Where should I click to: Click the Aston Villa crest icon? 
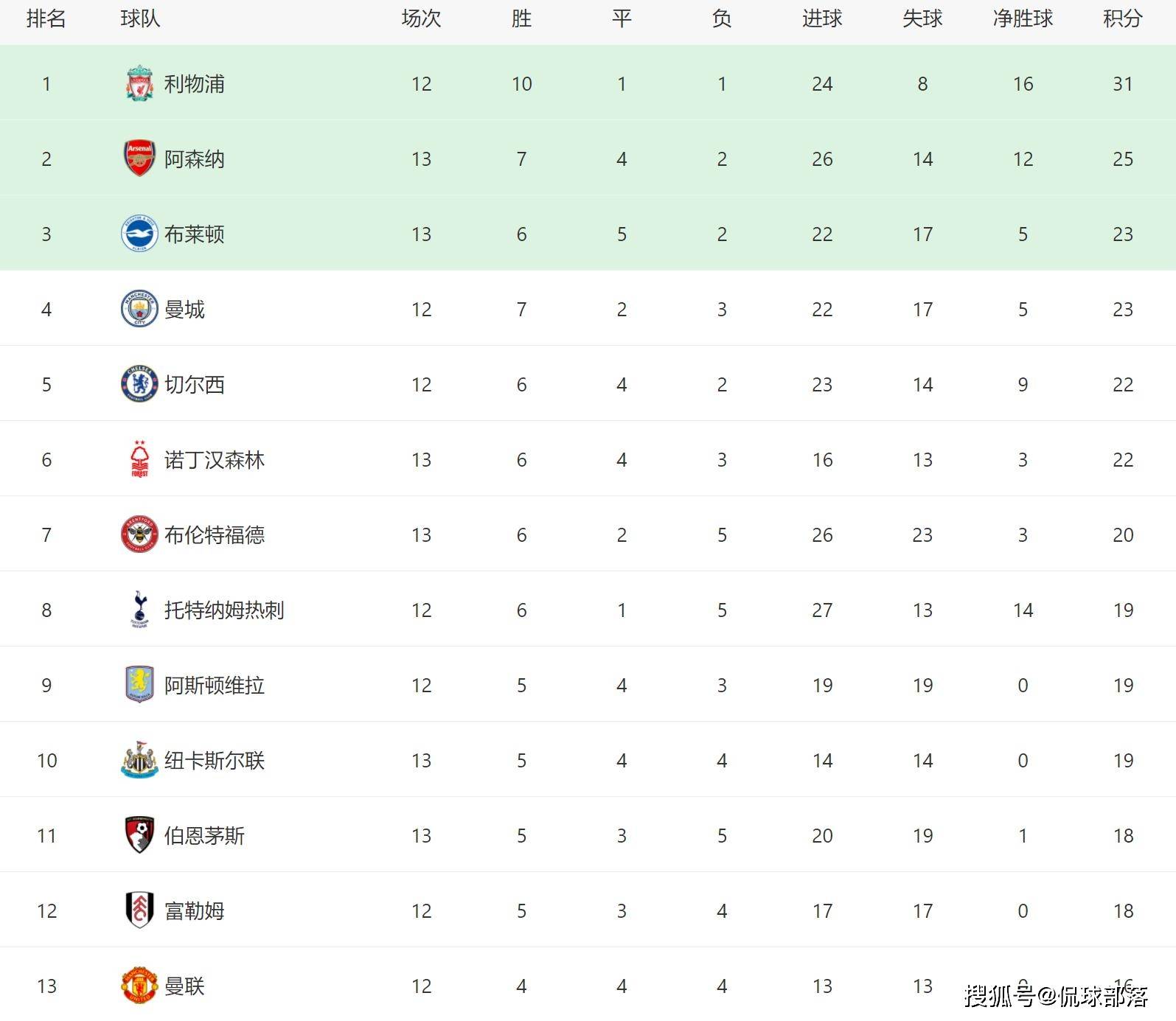(x=139, y=685)
